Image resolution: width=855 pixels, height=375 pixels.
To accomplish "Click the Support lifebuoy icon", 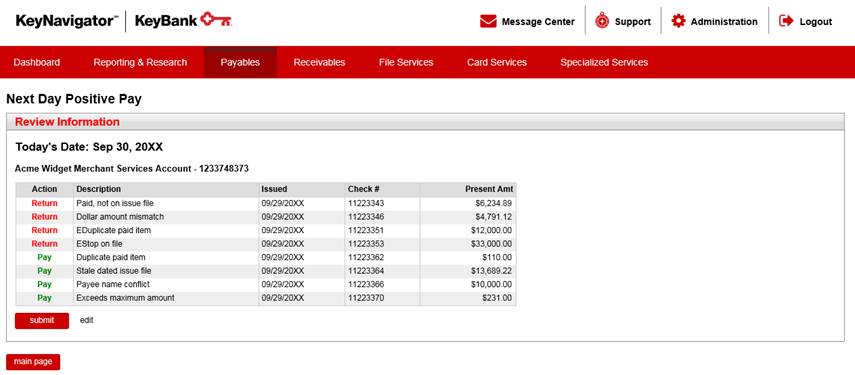I will click(602, 21).
